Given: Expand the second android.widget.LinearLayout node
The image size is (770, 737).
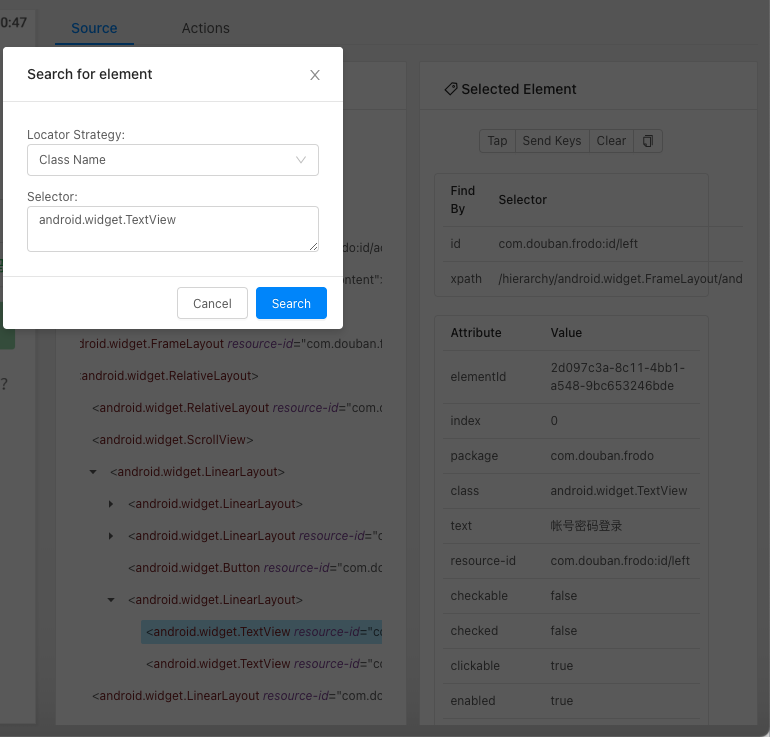Looking at the screenshot, I should (x=111, y=504).
